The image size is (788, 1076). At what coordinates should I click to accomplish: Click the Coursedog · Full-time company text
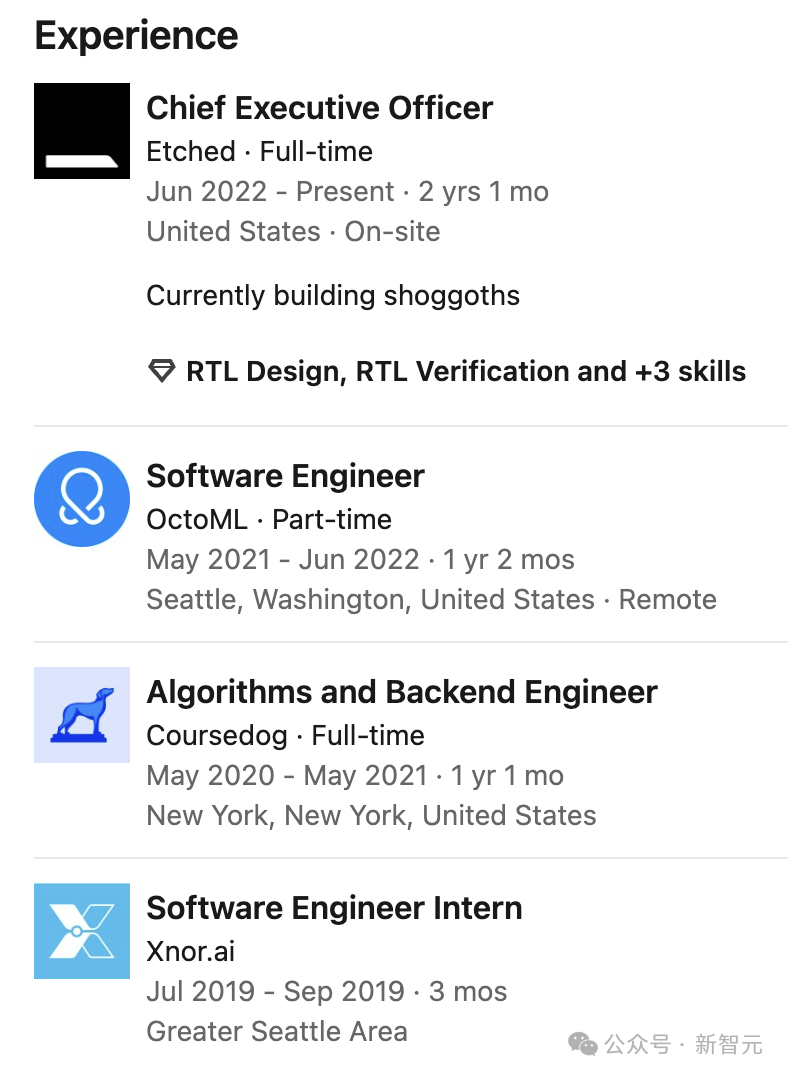pos(286,736)
